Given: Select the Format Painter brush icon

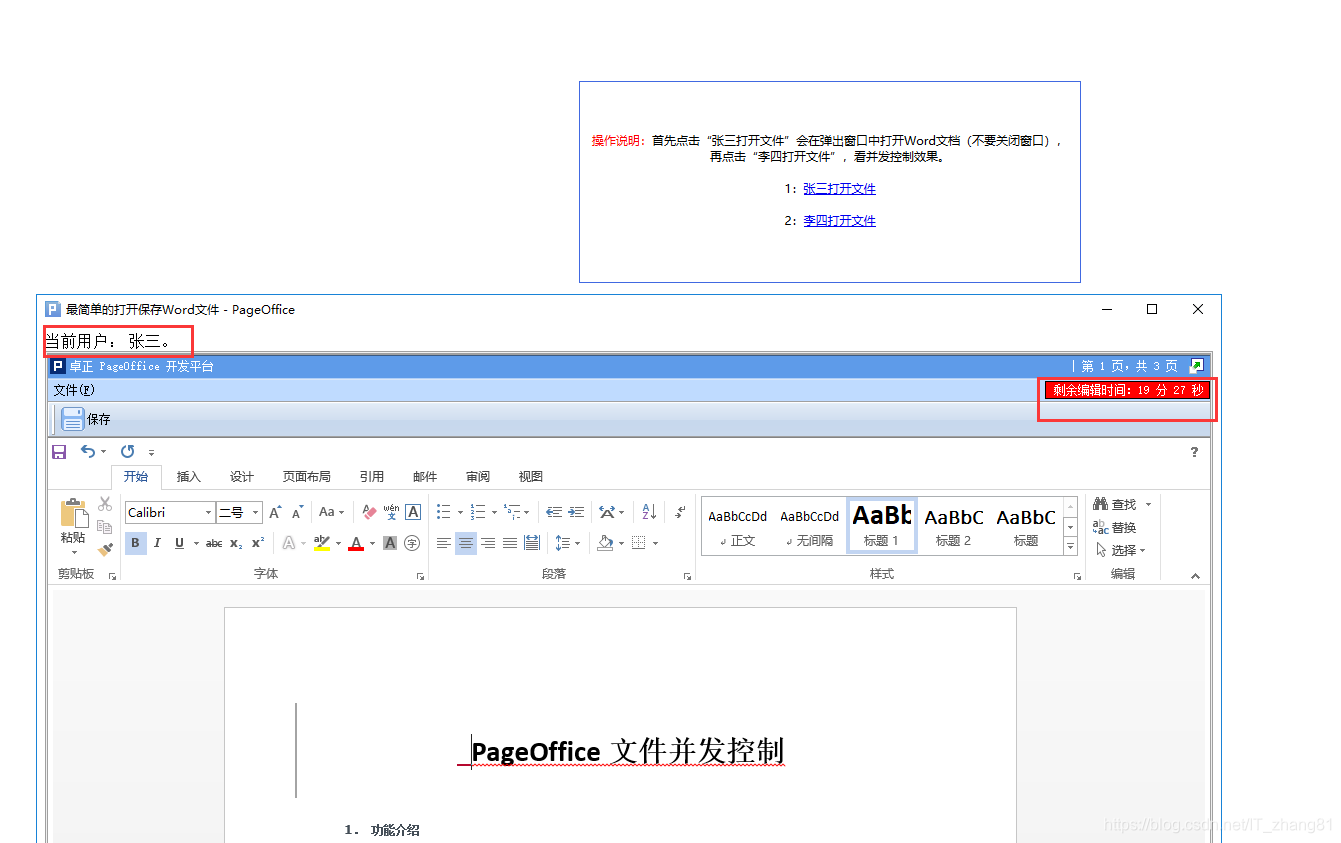Looking at the screenshot, I should (x=105, y=549).
